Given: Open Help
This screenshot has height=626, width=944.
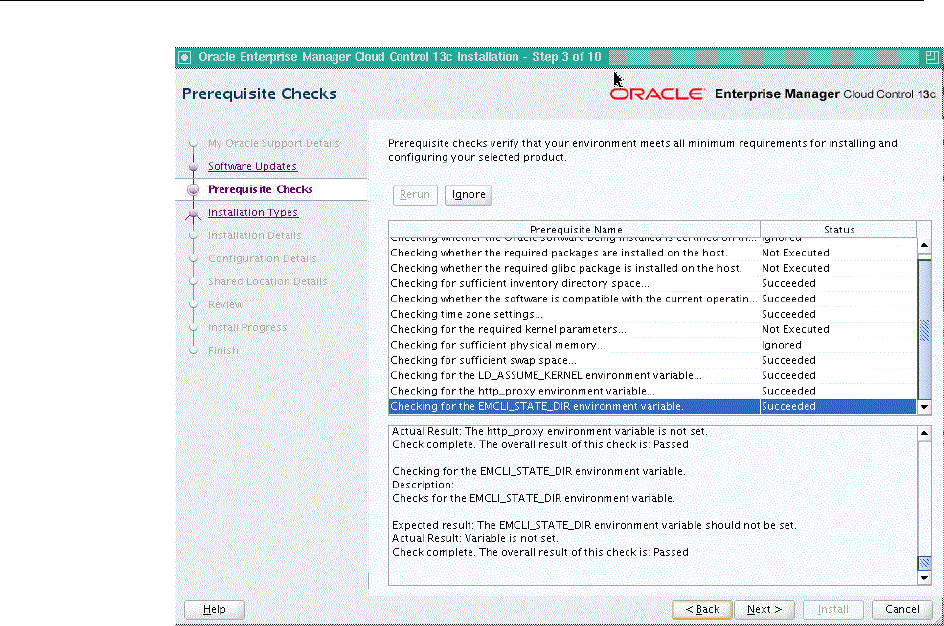Looking at the screenshot, I should (214, 610).
